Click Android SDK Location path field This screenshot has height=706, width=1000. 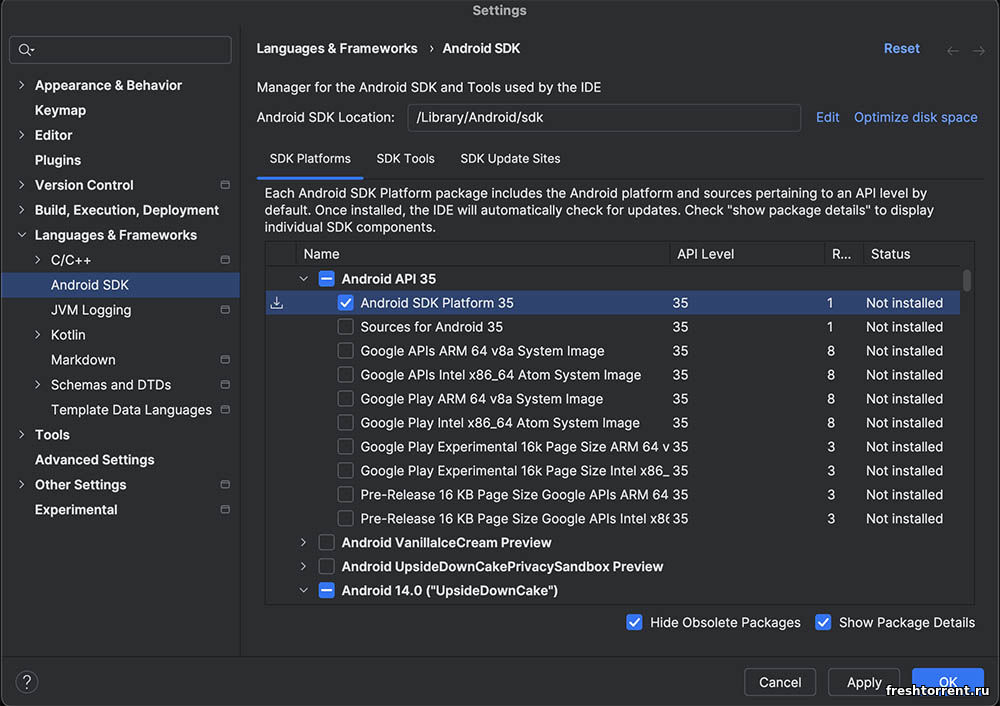(604, 118)
